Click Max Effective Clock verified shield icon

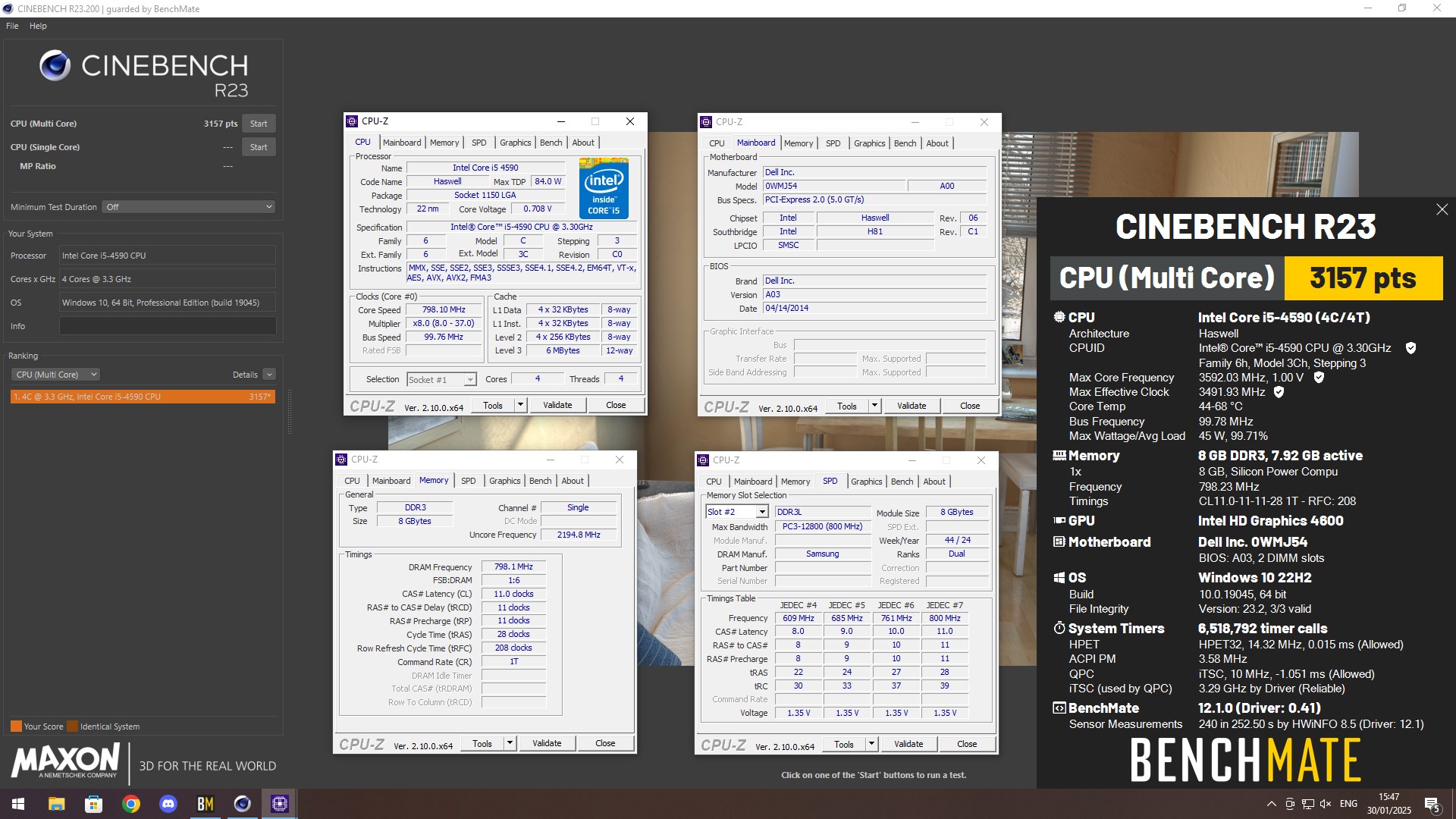1279,392
